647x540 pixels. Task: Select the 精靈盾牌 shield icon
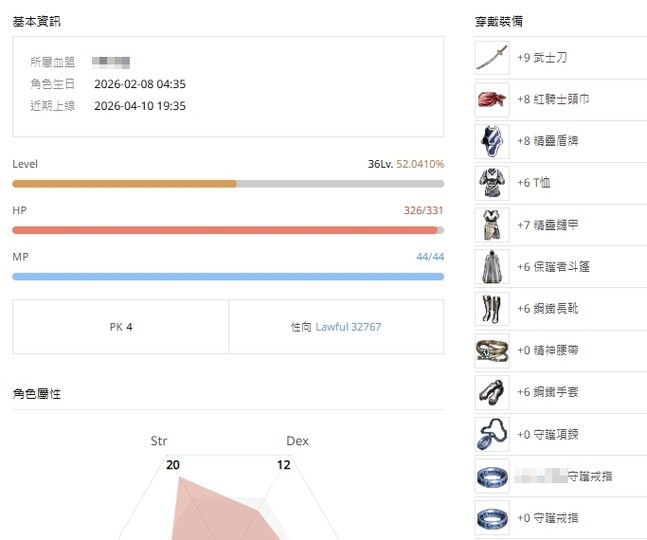492,142
